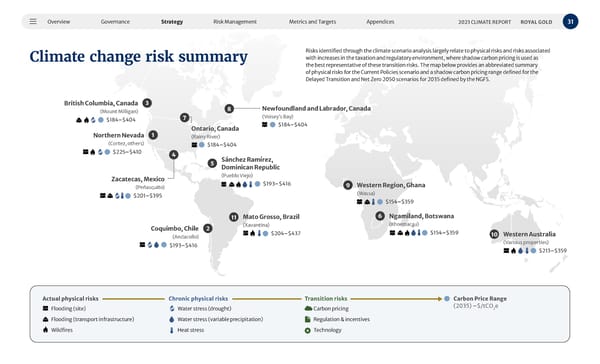This screenshot has height=364, width=600.
Task: Click map marker 8 near Newfoundland and Labrador
Action: (x=229, y=109)
